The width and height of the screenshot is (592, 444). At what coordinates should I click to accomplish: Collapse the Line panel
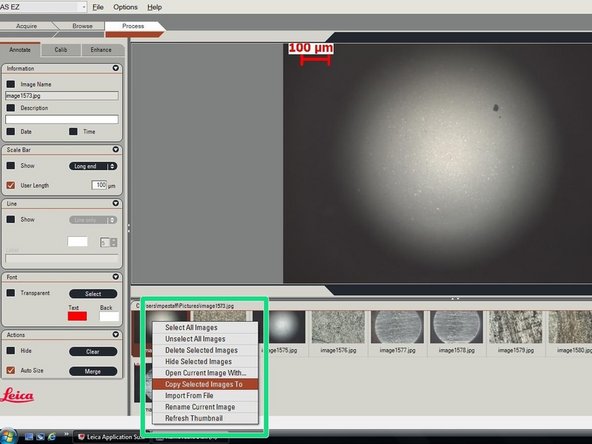click(116, 203)
